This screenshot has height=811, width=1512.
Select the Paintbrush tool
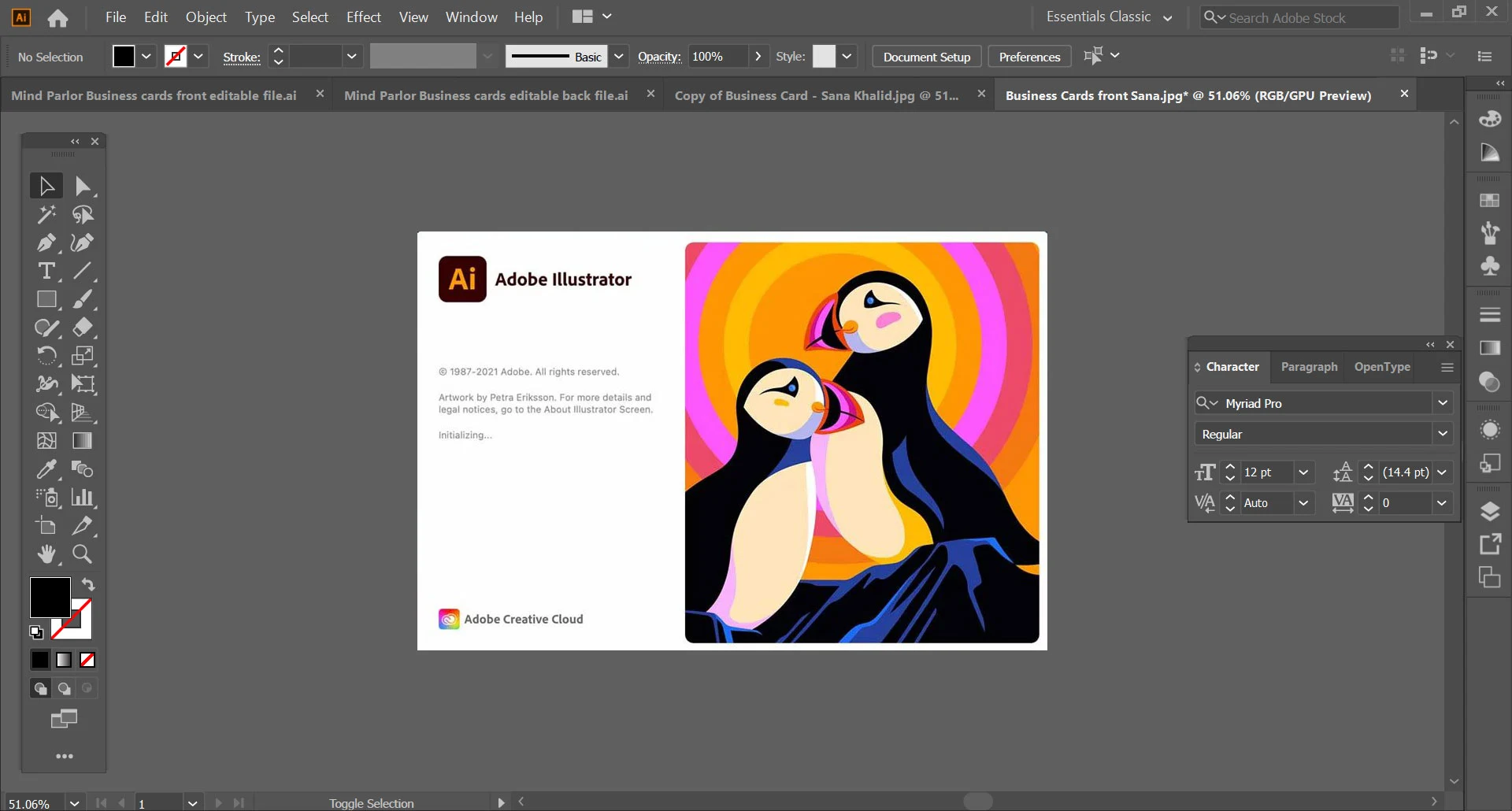[81, 299]
